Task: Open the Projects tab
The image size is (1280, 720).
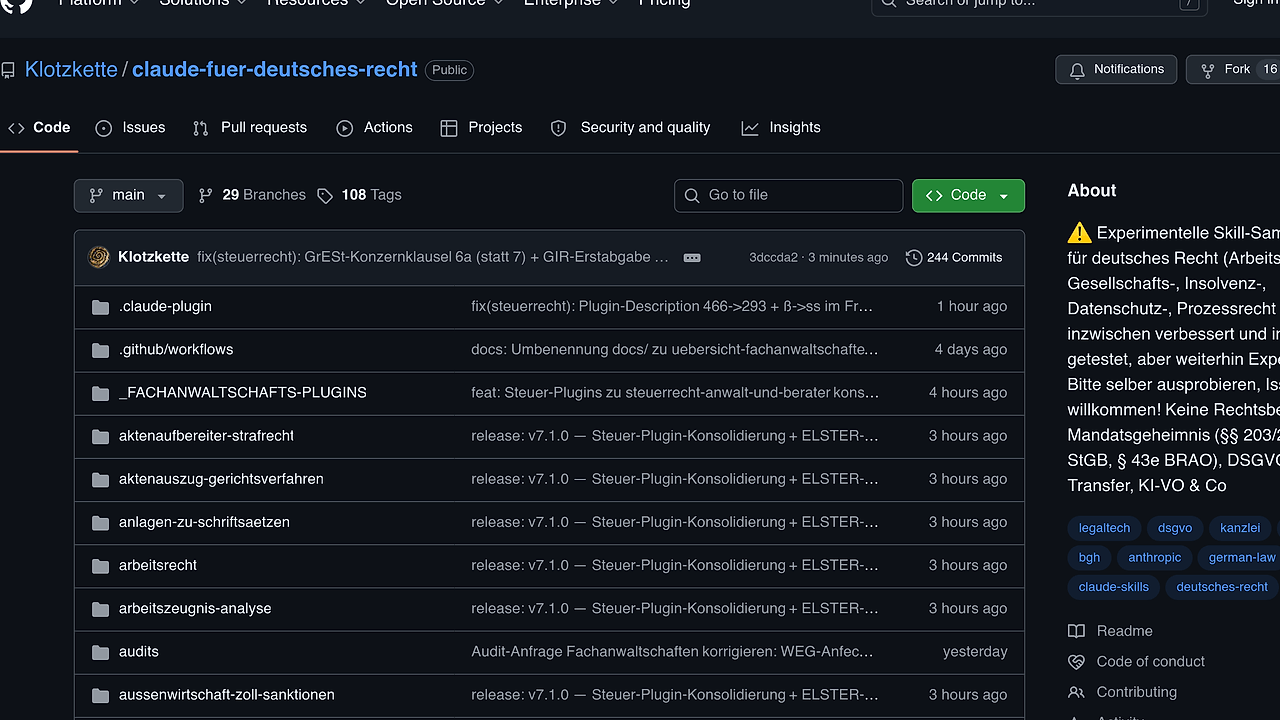Action: tap(481, 128)
